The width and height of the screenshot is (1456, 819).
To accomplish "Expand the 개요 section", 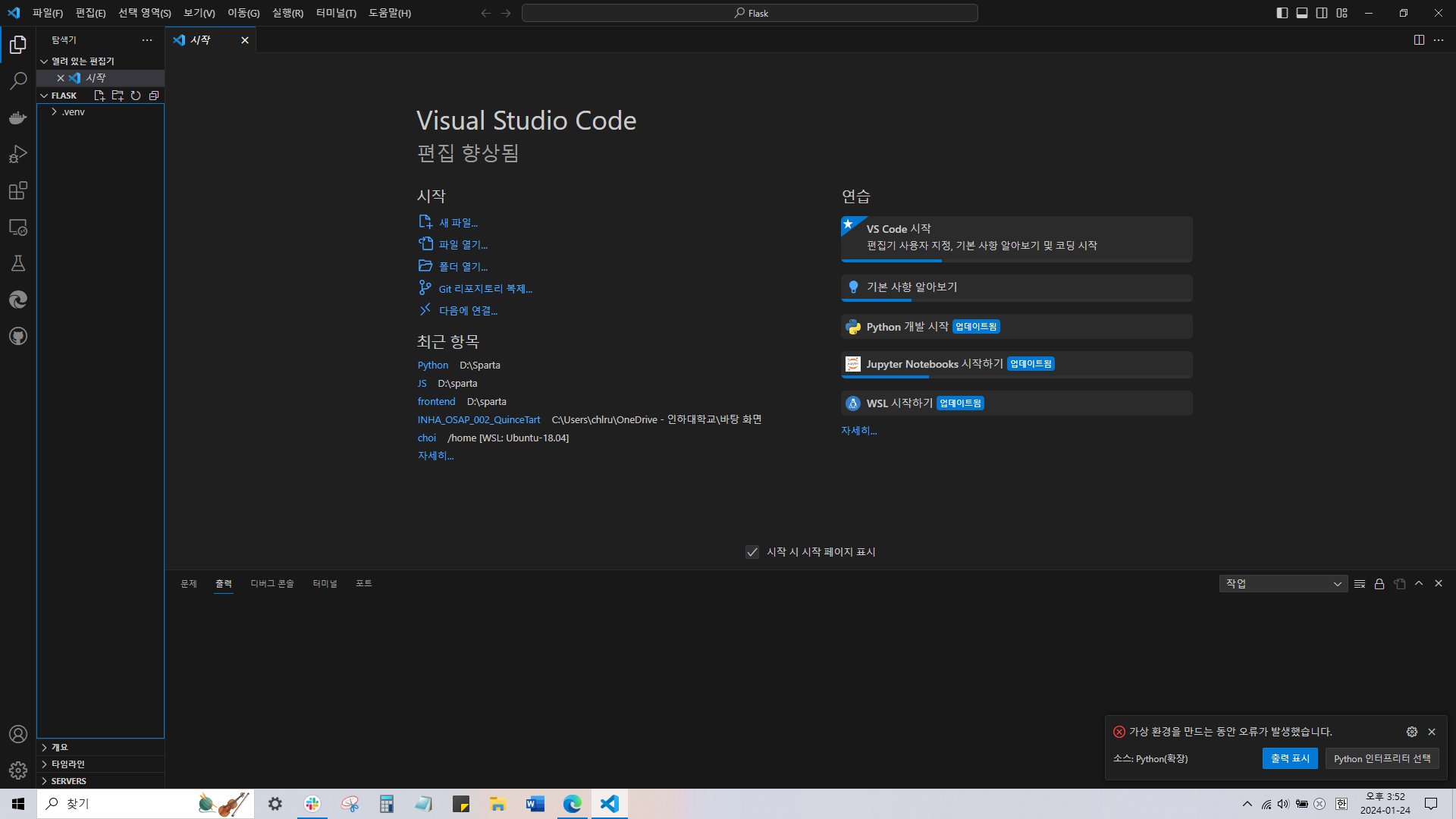I will tap(100, 748).
